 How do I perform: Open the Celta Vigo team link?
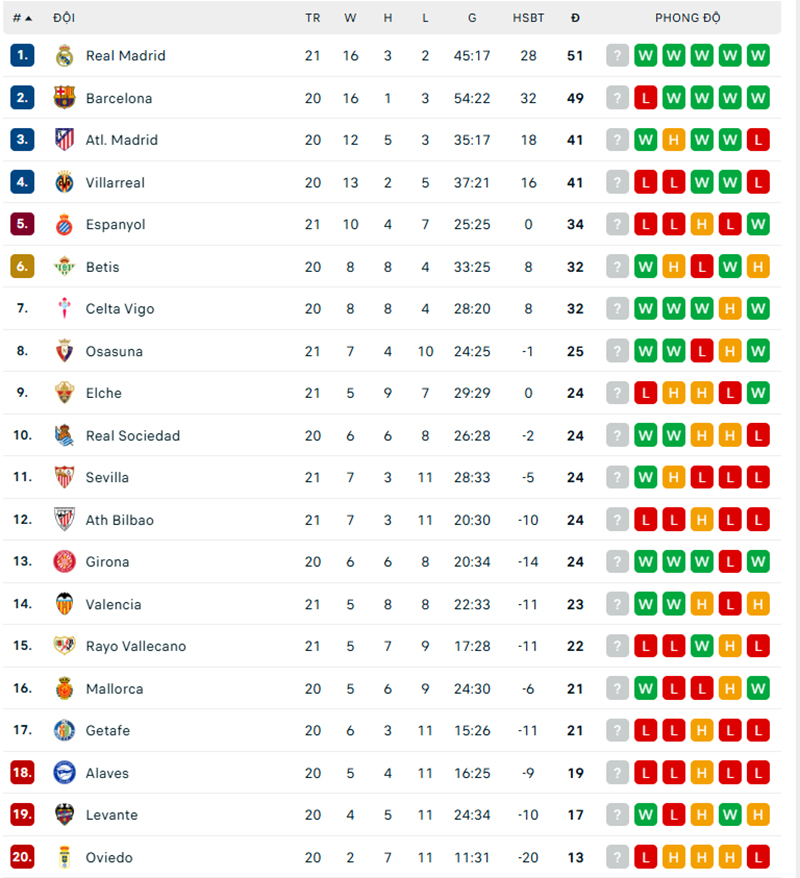tap(120, 309)
